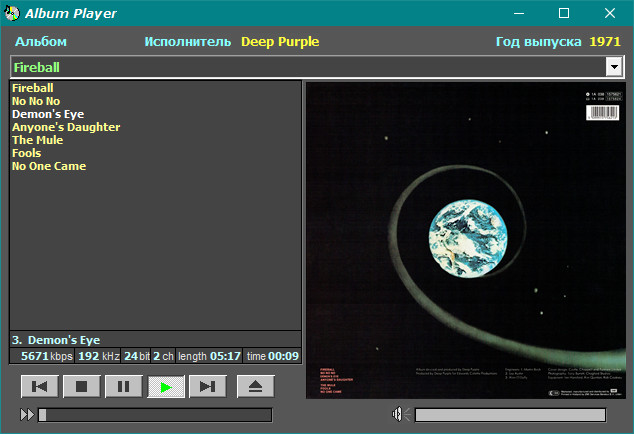Image resolution: width=634 pixels, height=434 pixels.
Task: Open the album dropdown arrow
Action: (x=614, y=67)
